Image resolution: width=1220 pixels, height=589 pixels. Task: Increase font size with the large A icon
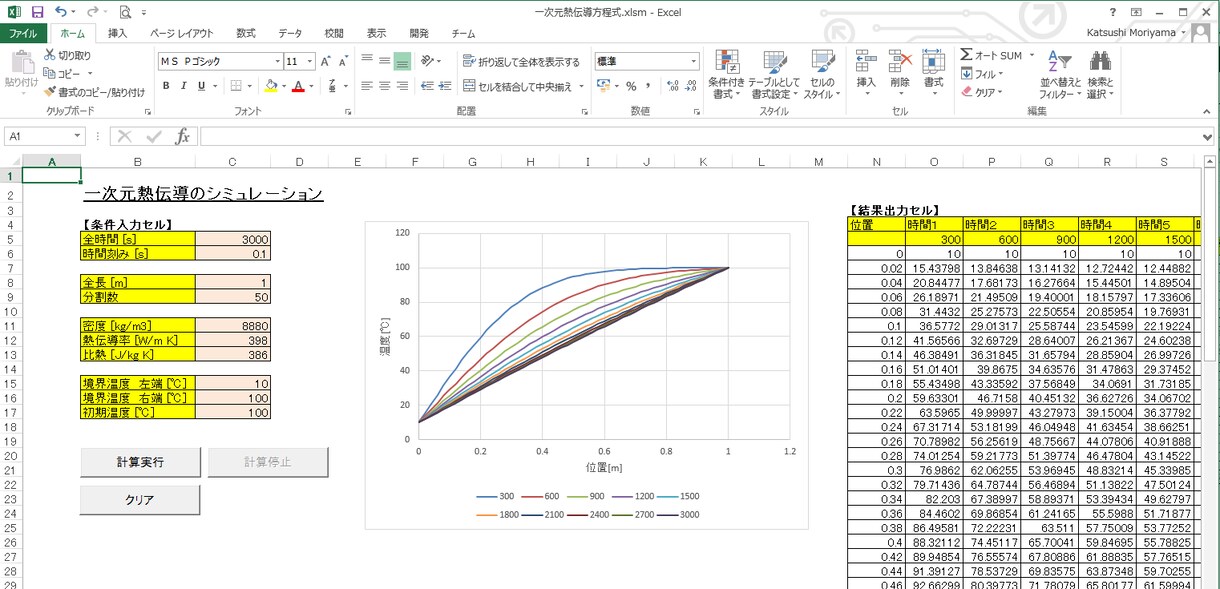(326, 61)
